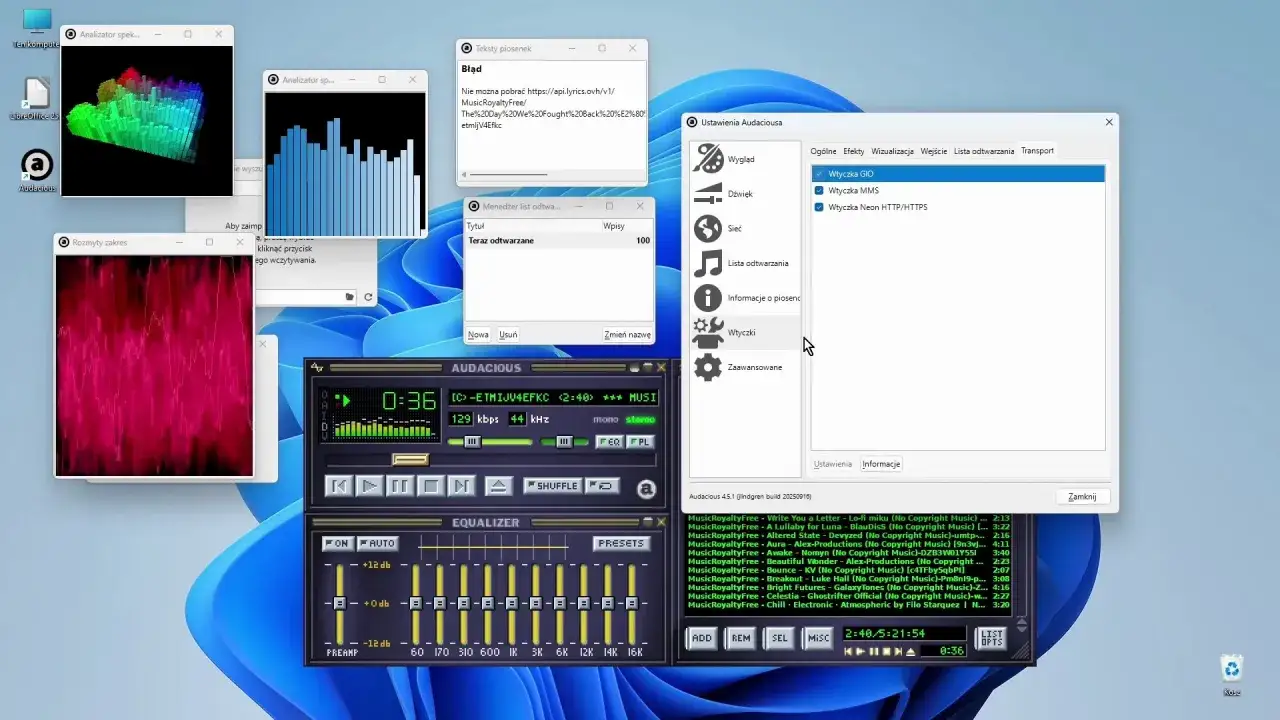Screen dimensions: 1280x720
Task: Toggle the Wtyczka GIO checkbox
Action: click(819, 174)
